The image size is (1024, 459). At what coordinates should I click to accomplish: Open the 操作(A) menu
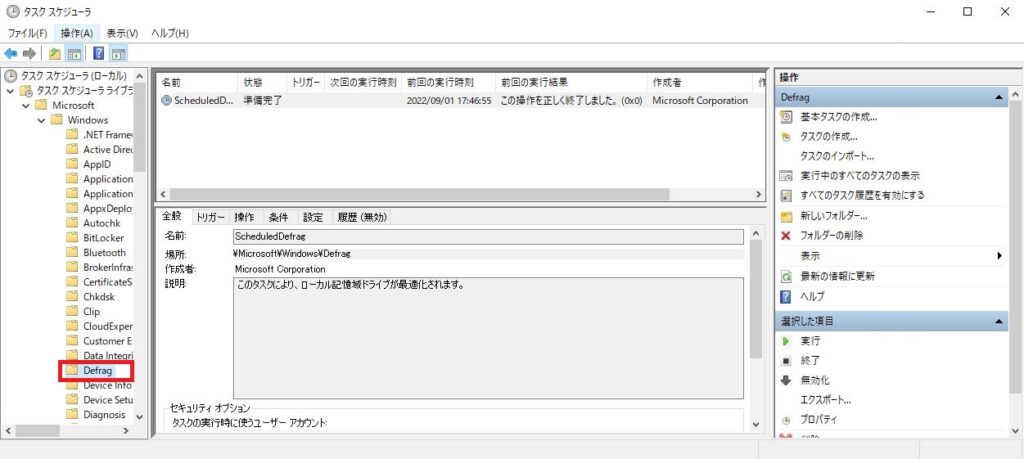tap(77, 33)
